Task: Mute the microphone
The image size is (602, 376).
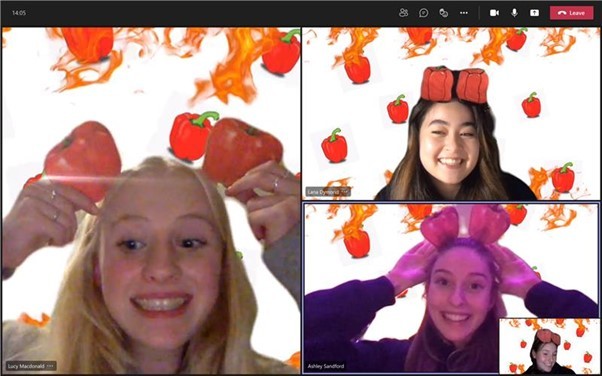Action: [514, 13]
